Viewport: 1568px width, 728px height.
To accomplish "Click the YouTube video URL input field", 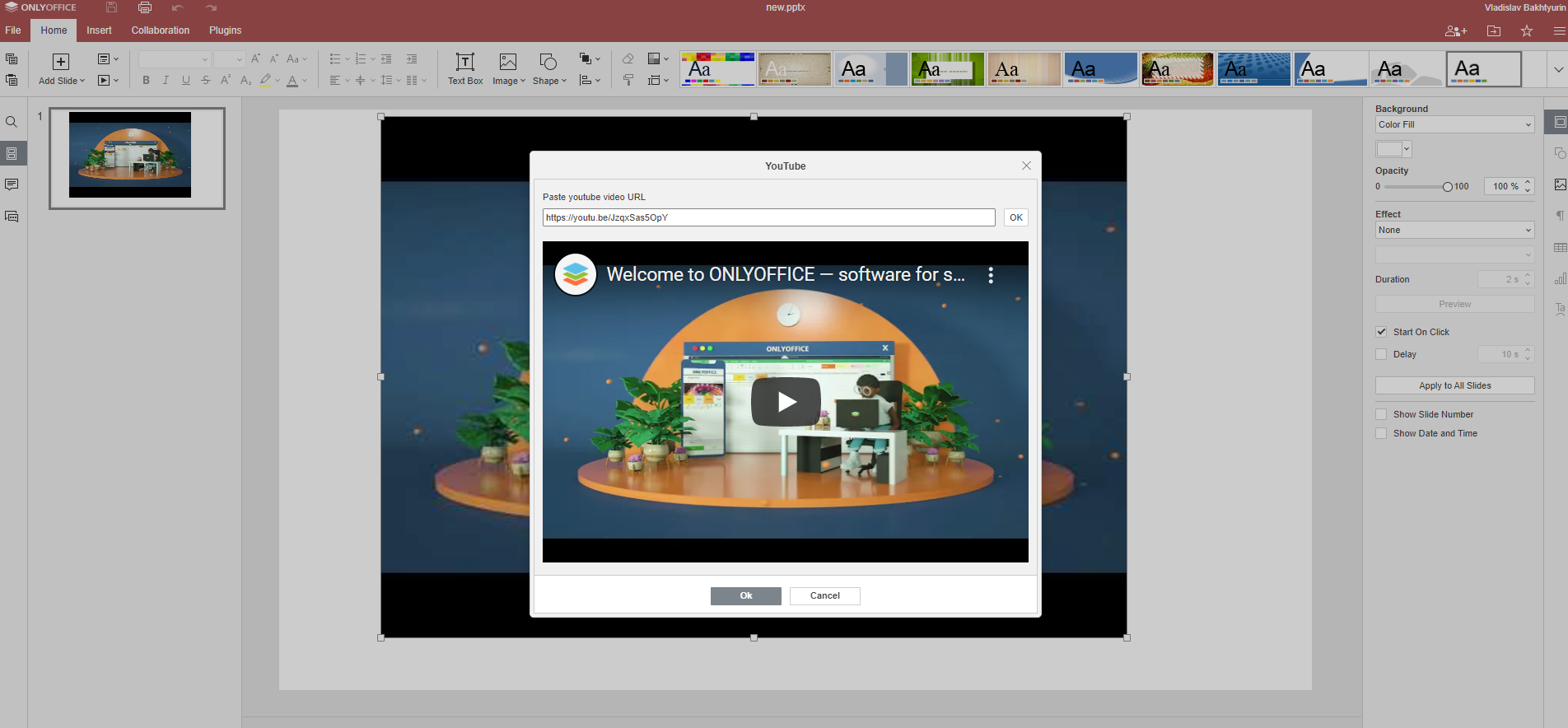I will click(768, 217).
